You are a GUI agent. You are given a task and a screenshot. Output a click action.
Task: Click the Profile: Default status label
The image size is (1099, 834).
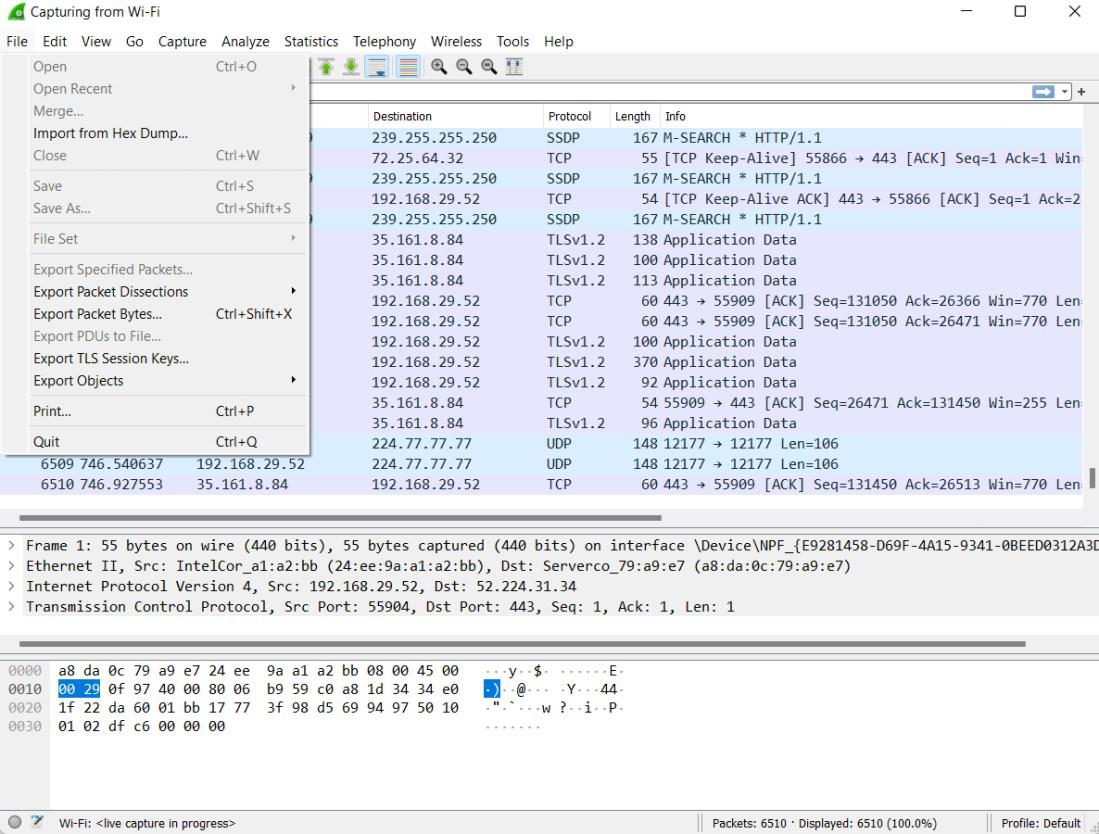pos(1040,823)
